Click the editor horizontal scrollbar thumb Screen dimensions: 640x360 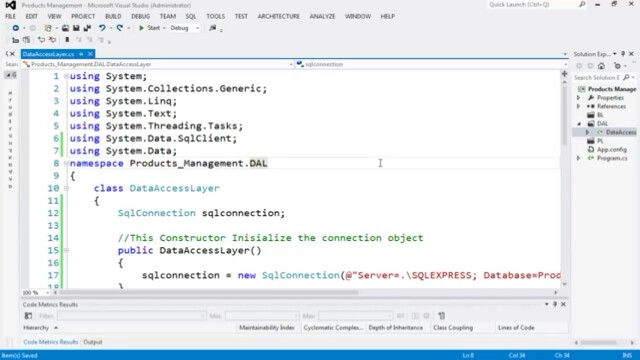point(209,293)
